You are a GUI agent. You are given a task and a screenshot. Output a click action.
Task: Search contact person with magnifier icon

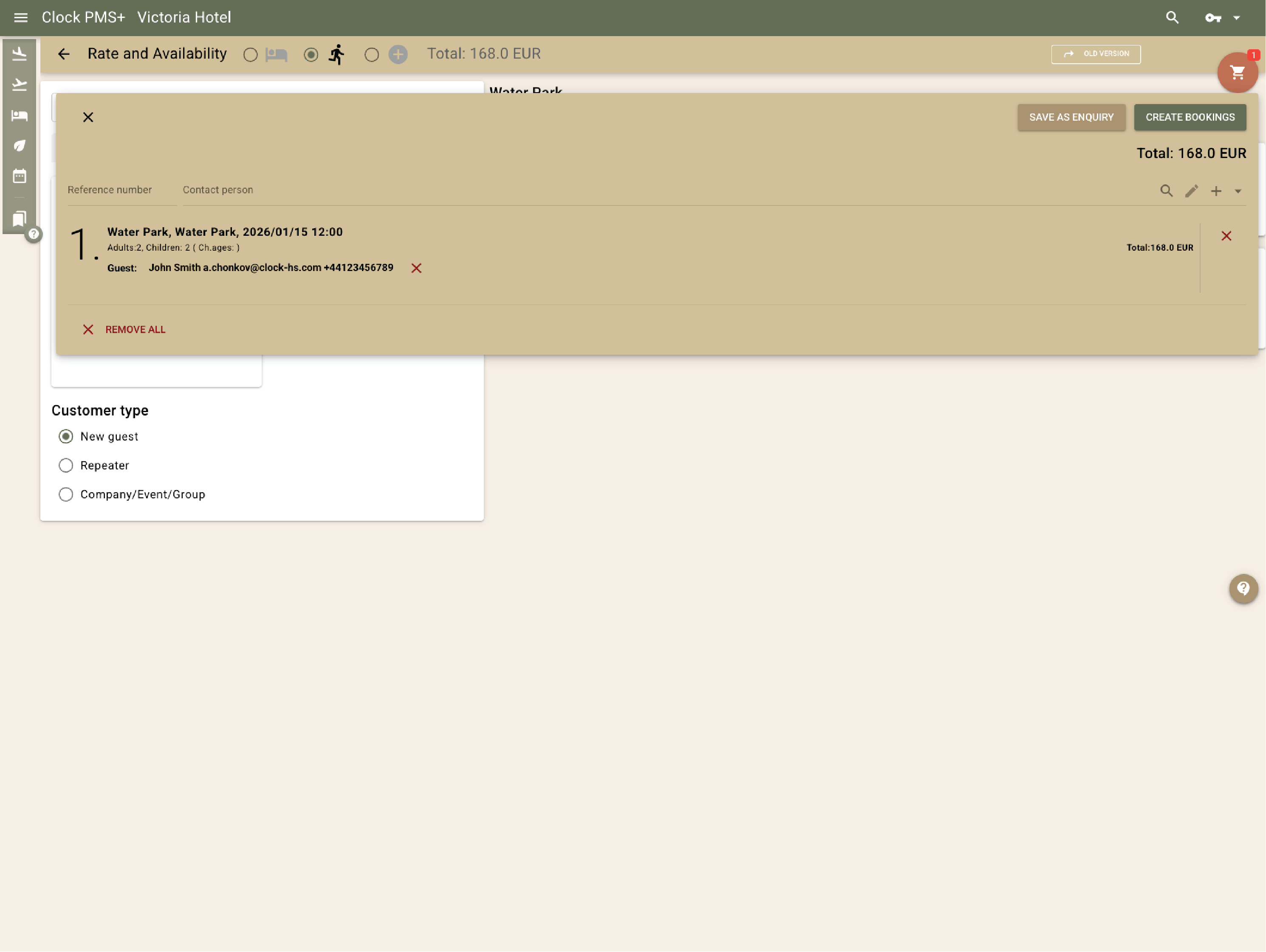[1166, 191]
